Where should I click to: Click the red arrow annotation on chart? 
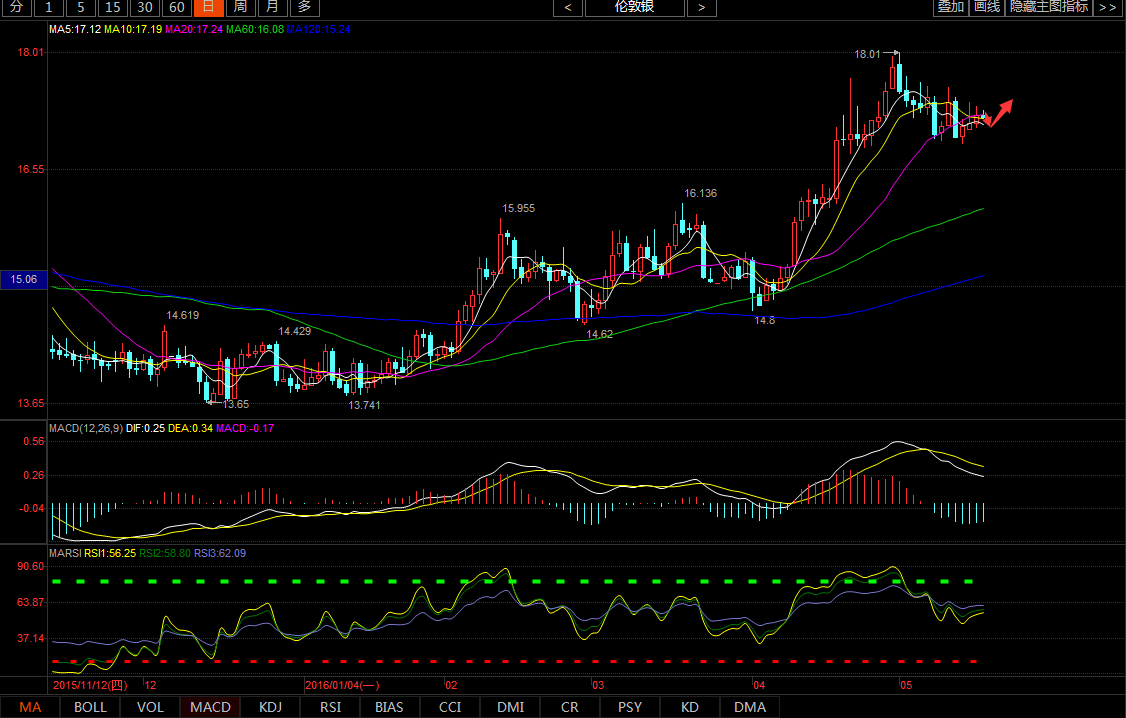[x=1000, y=110]
